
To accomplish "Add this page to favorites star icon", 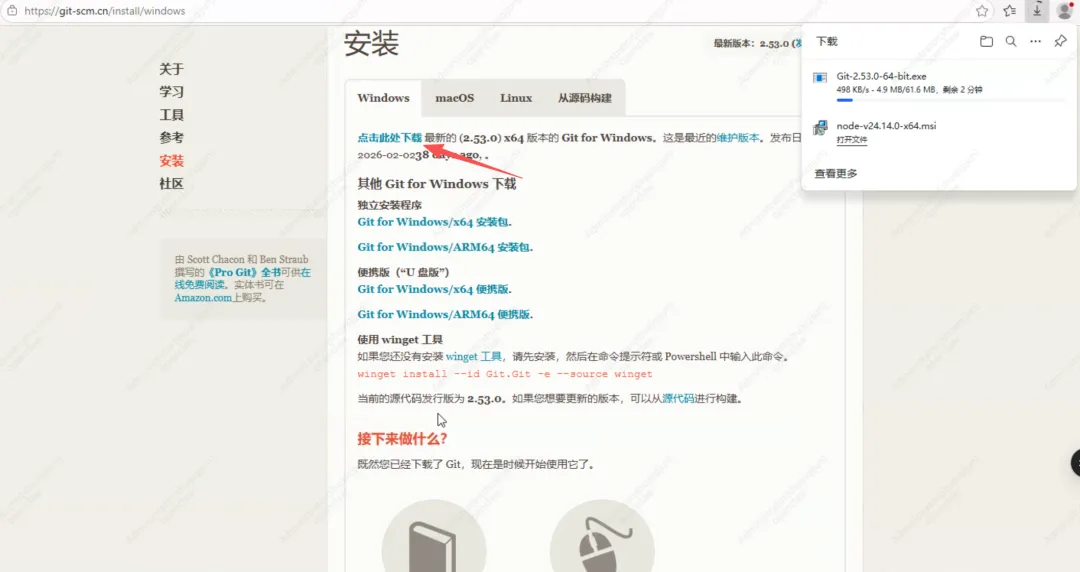I will (x=982, y=10).
